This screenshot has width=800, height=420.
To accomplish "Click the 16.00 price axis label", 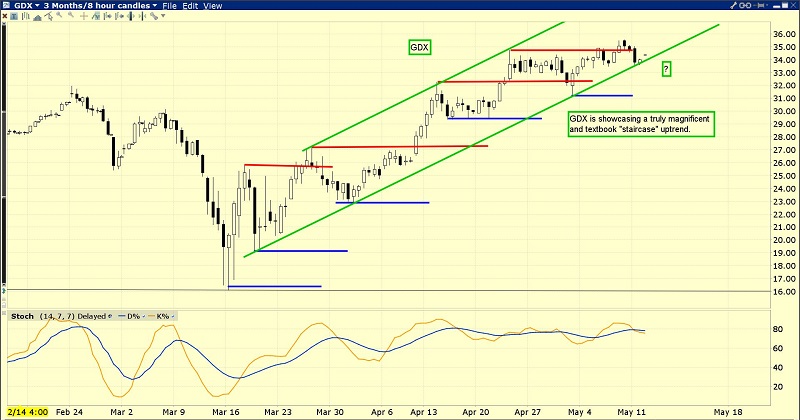I will [x=784, y=292].
